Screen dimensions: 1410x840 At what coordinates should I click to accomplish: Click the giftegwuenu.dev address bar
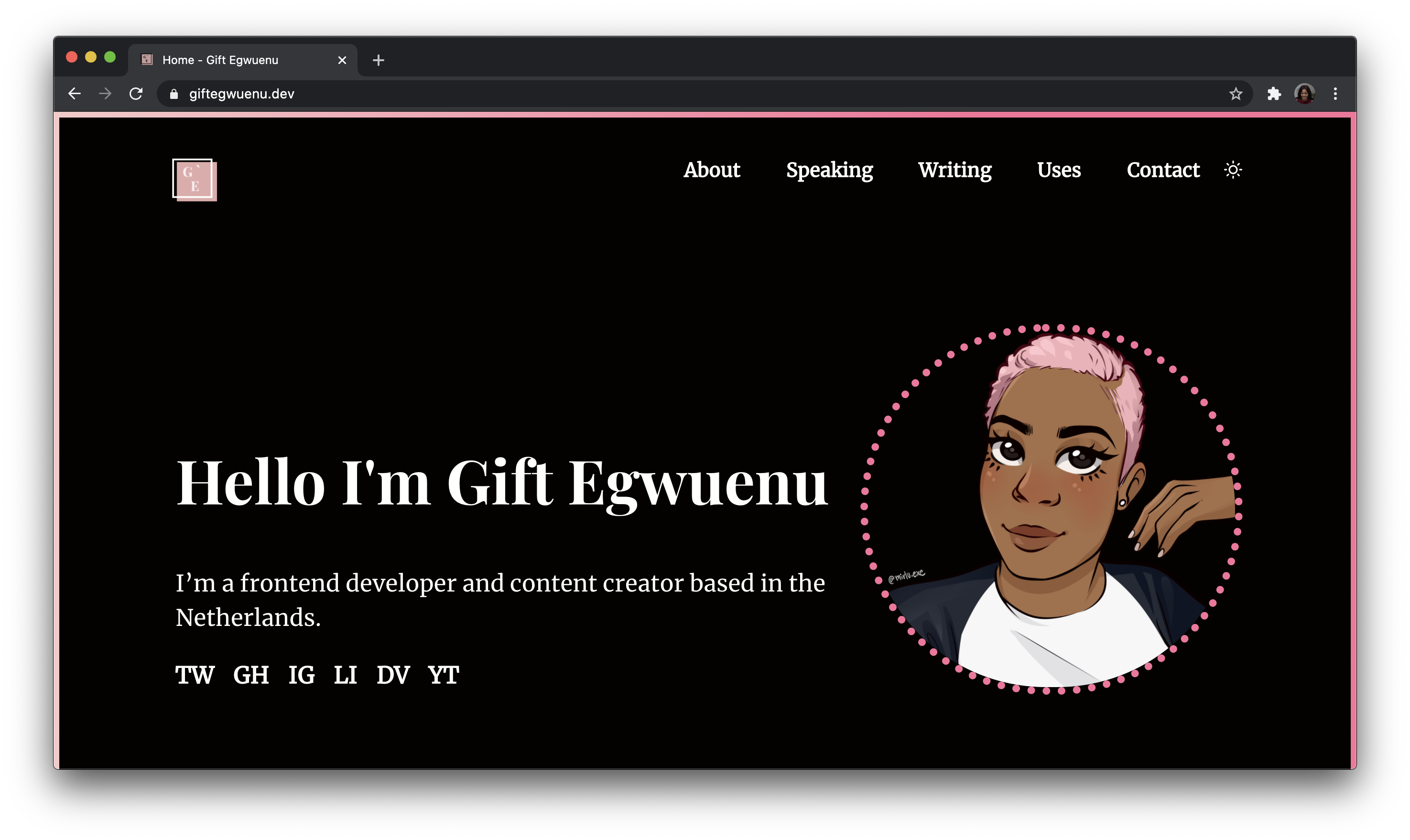[x=704, y=93]
